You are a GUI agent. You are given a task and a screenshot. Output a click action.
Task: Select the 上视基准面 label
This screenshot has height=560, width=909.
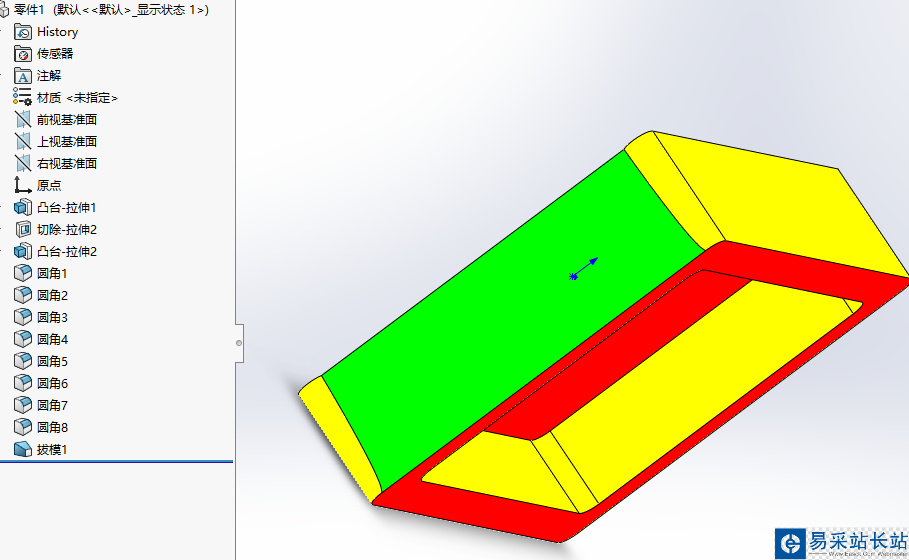click(67, 141)
